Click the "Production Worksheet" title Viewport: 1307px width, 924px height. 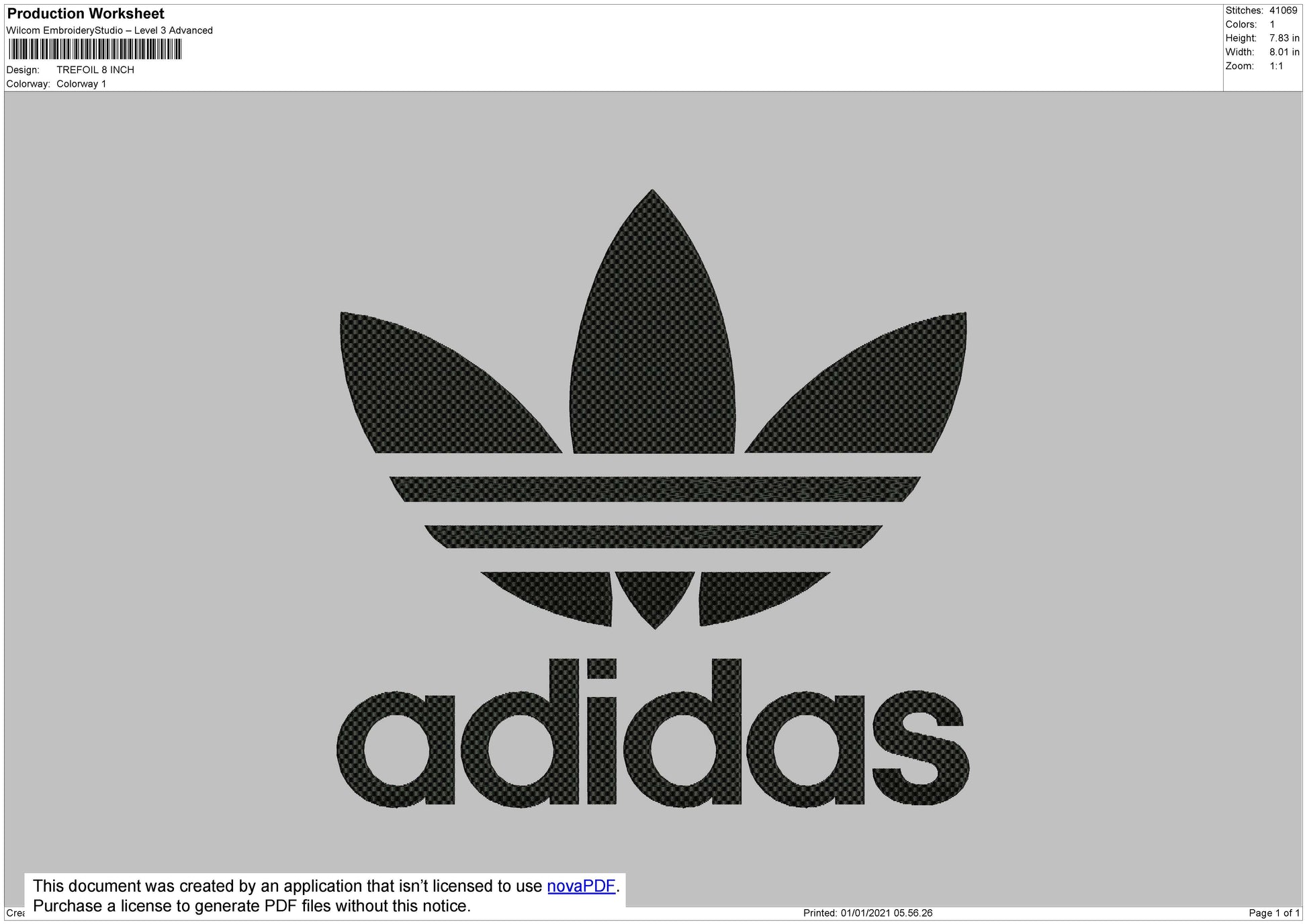[86, 13]
